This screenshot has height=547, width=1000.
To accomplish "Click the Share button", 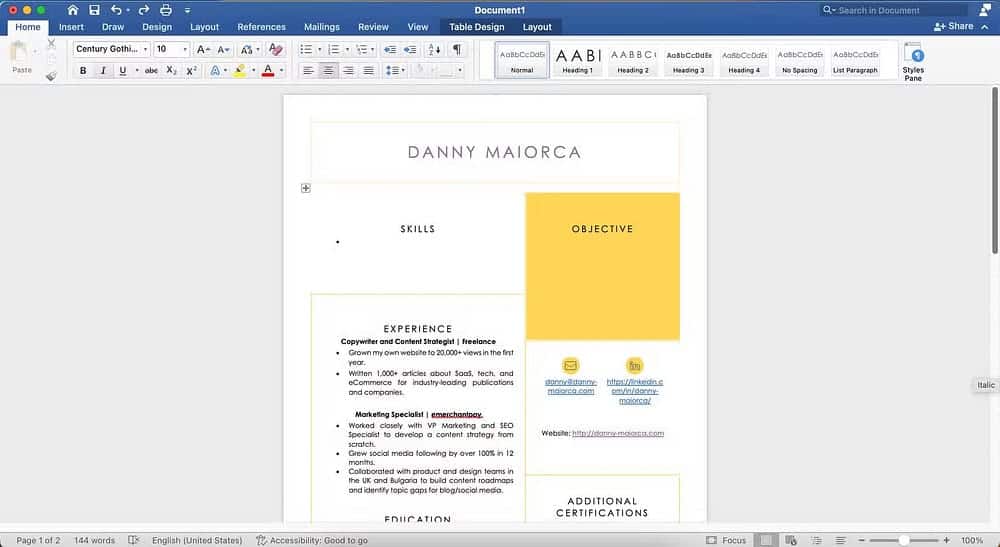I will tap(953, 26).
